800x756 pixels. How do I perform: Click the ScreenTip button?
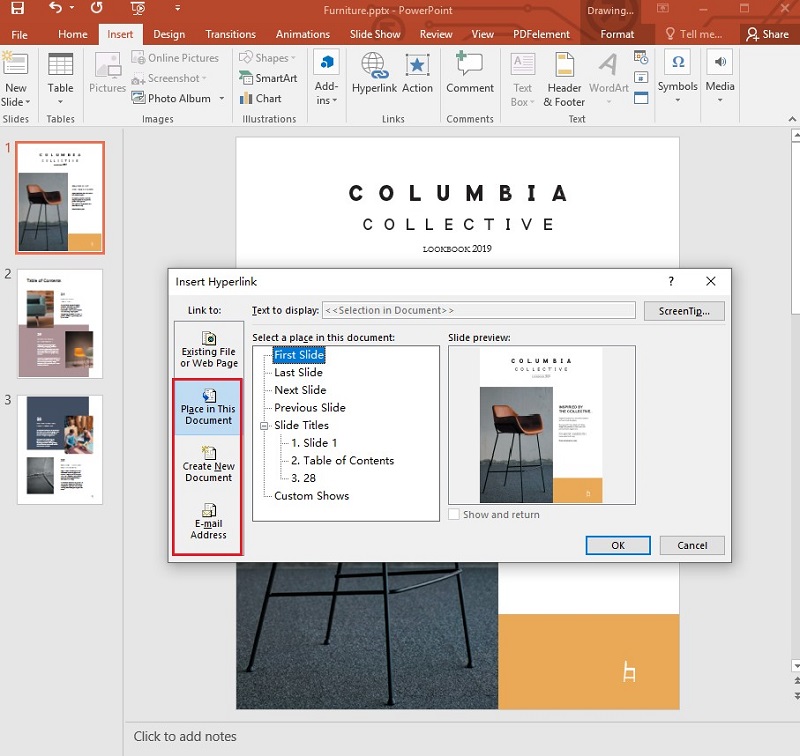[684, 310]
